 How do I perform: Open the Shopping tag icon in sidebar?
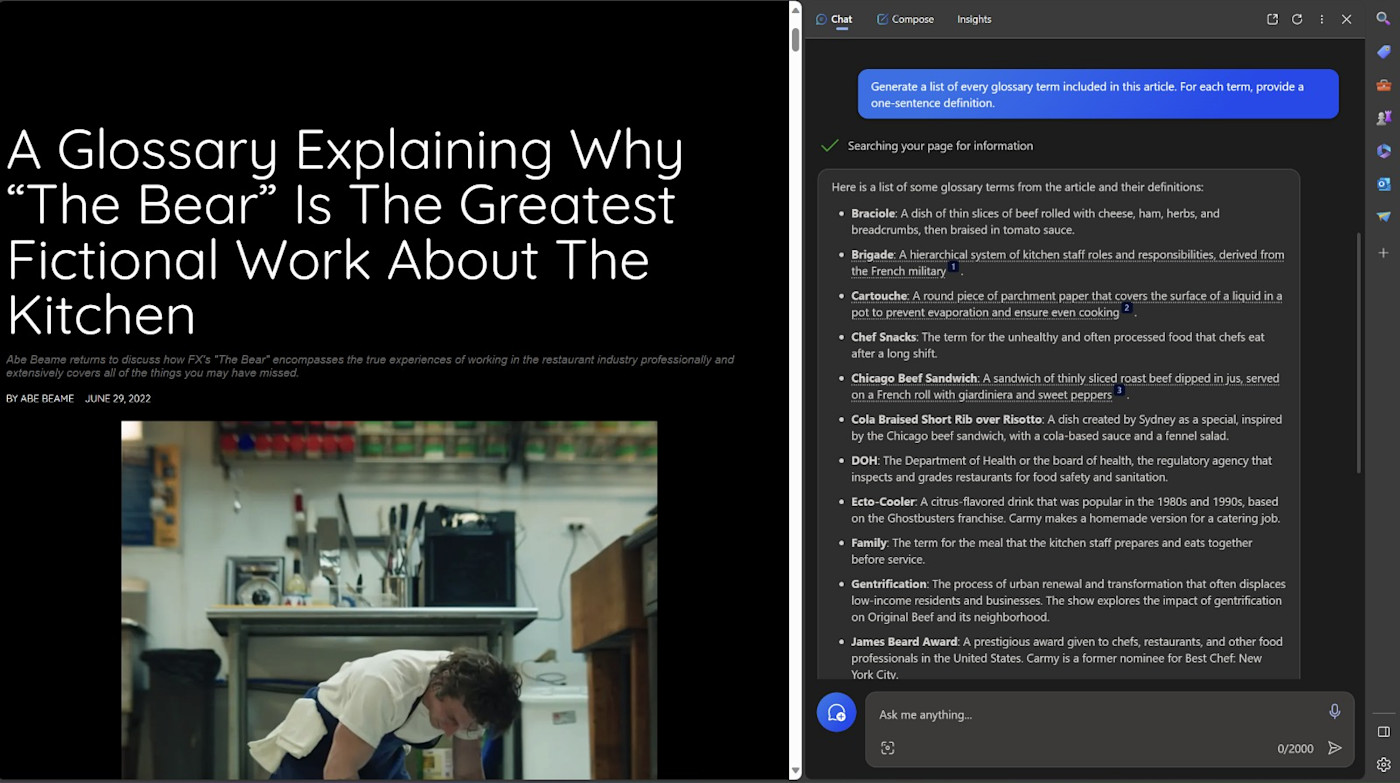point(1383,52)
